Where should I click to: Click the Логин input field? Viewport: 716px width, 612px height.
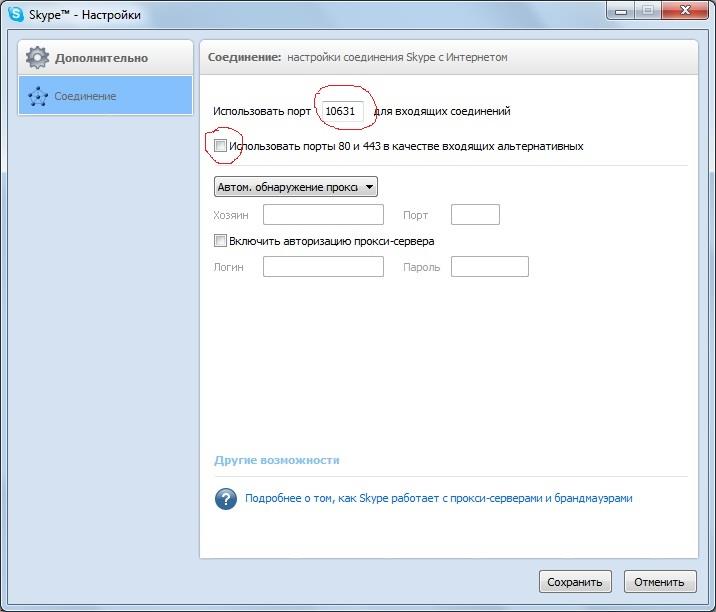pyautogui.click(x=323, y=266)
